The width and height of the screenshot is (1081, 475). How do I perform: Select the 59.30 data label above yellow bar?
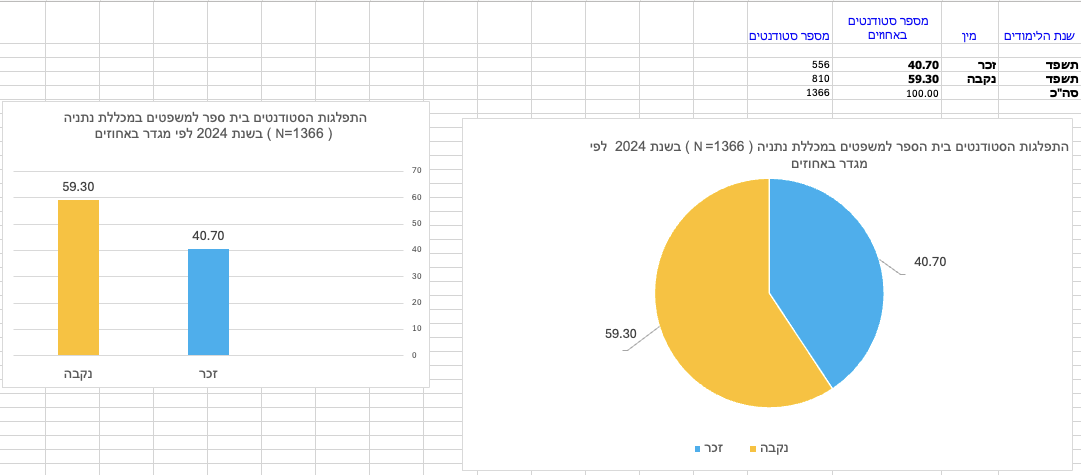(x=79, y=186)
